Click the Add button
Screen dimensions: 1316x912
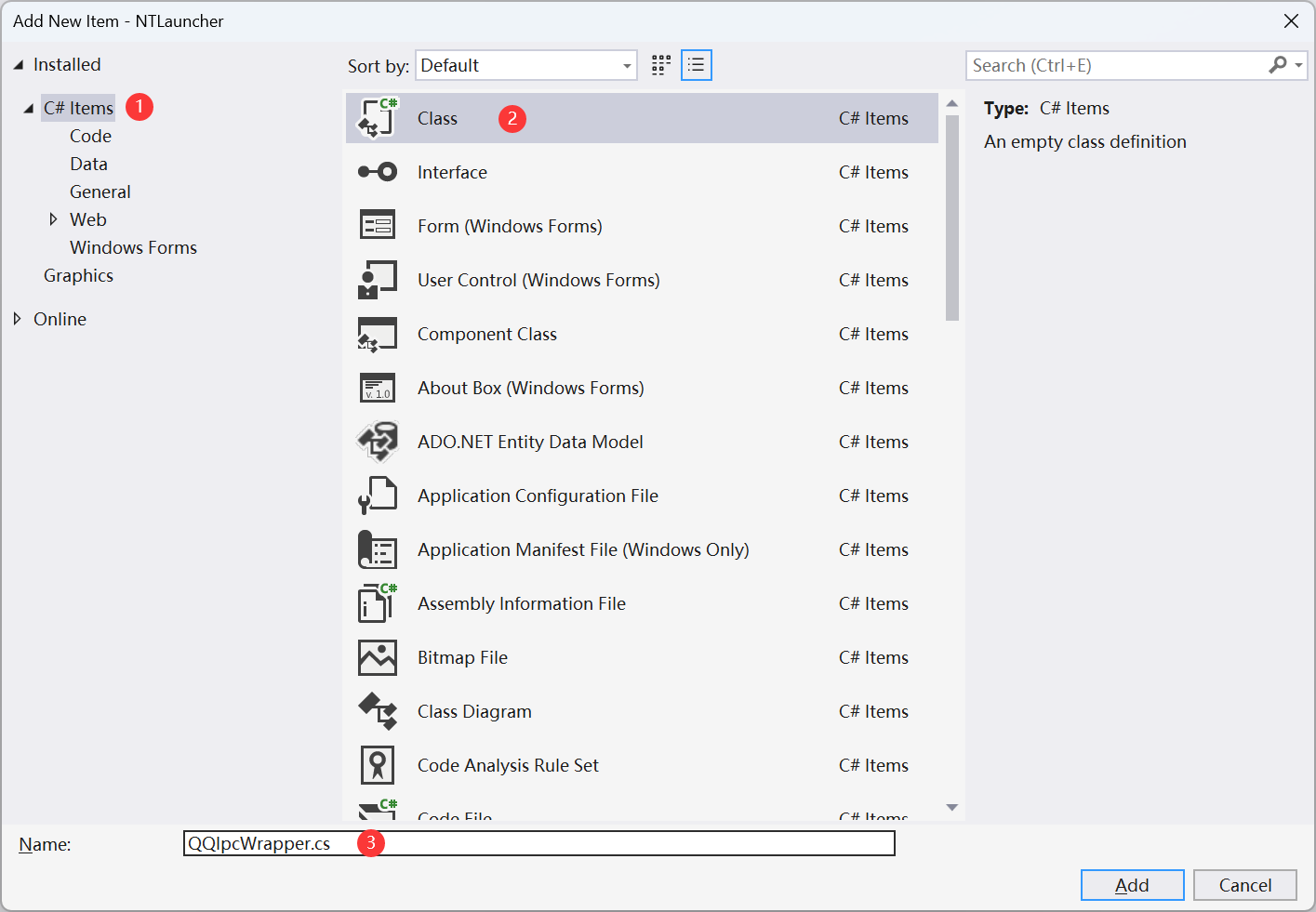[x=1132, y=885]
